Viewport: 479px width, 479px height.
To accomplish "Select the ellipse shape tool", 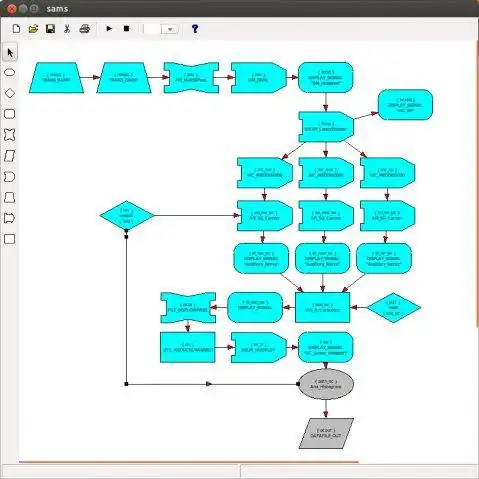I will coord(10,73).
